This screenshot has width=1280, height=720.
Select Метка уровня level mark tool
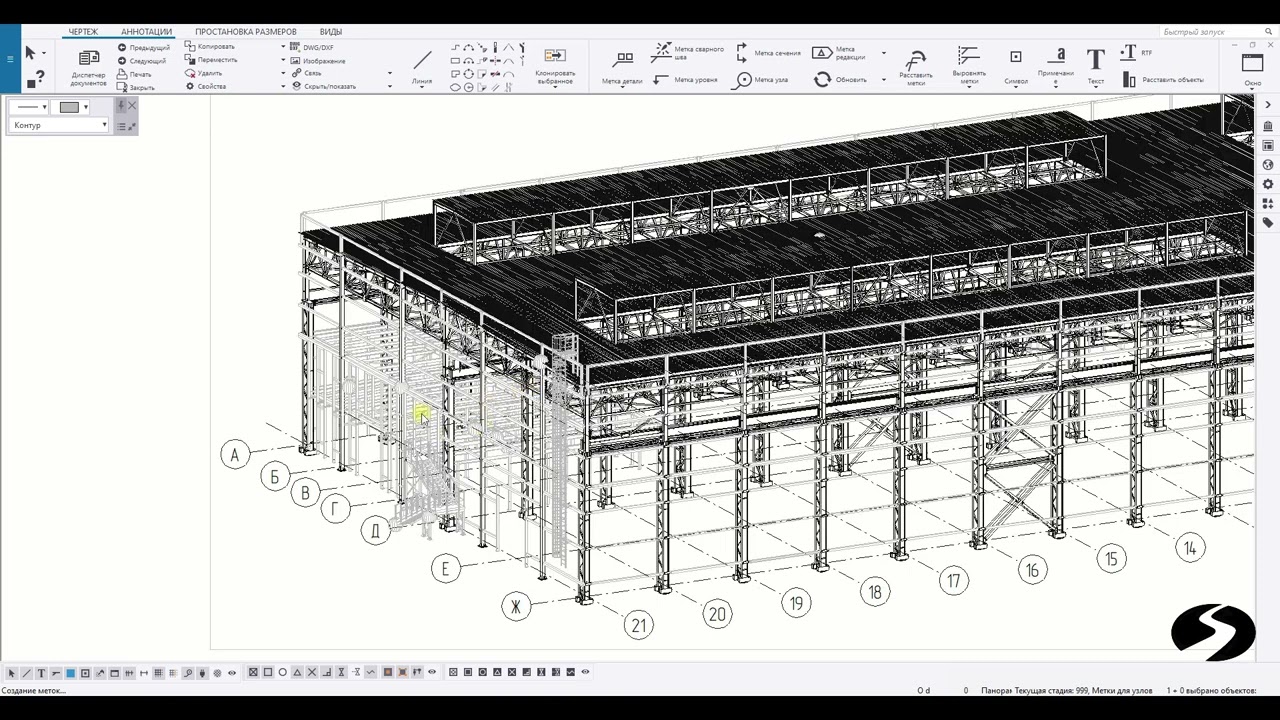click(686, 80)
